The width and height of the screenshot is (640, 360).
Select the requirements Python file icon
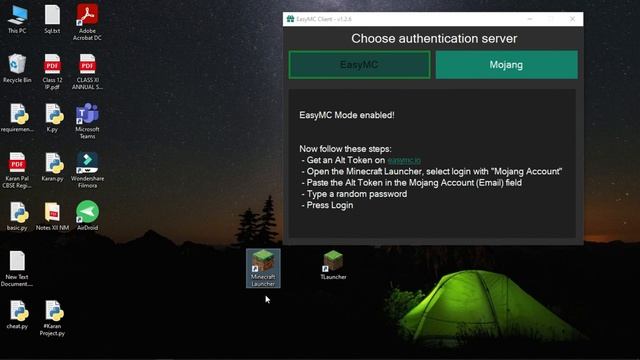17,118
